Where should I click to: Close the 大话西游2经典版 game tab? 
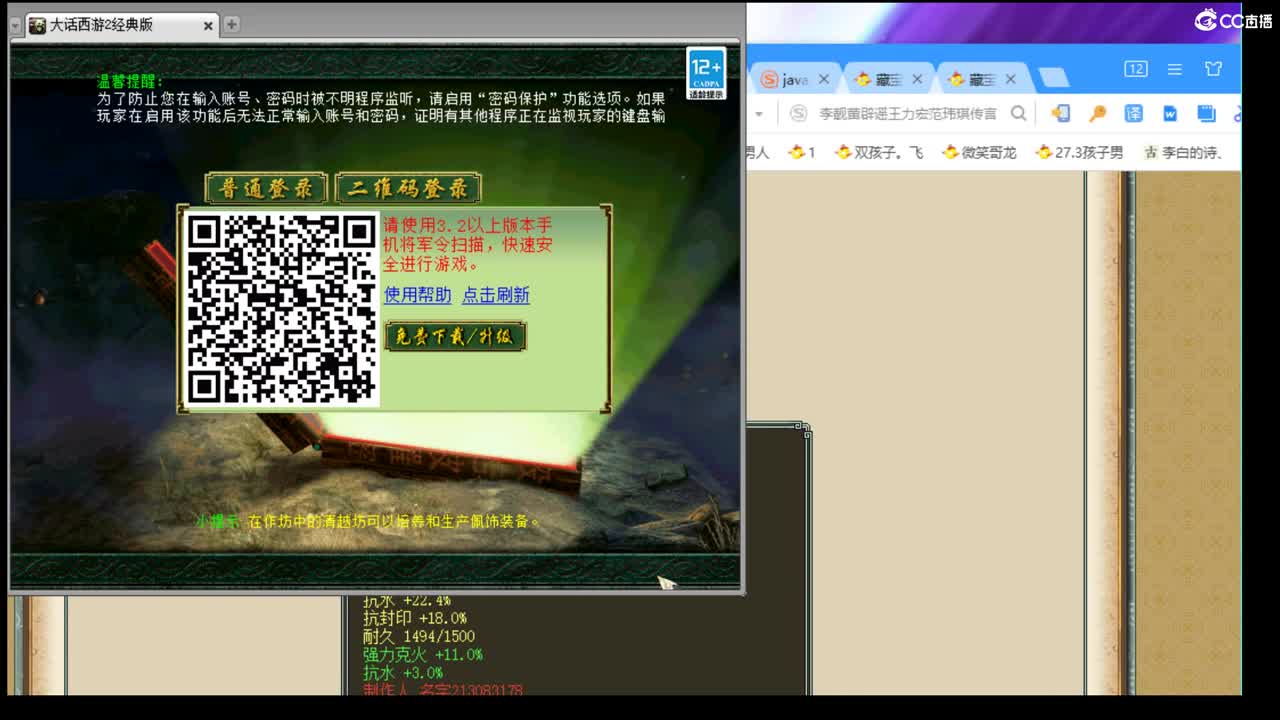pyautogui.click(x=209, y=26)
